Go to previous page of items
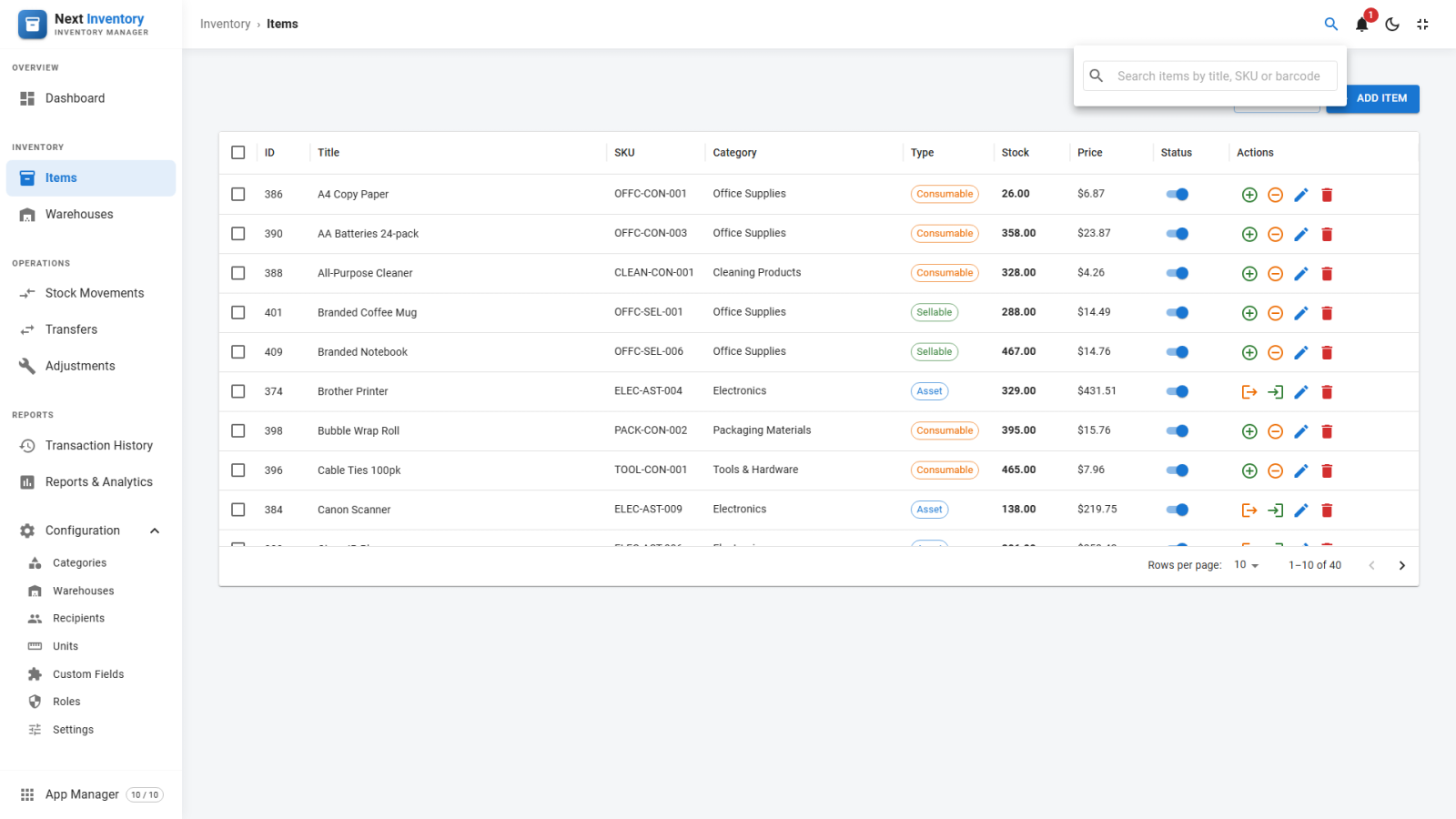 click(x=1371, y=565)
